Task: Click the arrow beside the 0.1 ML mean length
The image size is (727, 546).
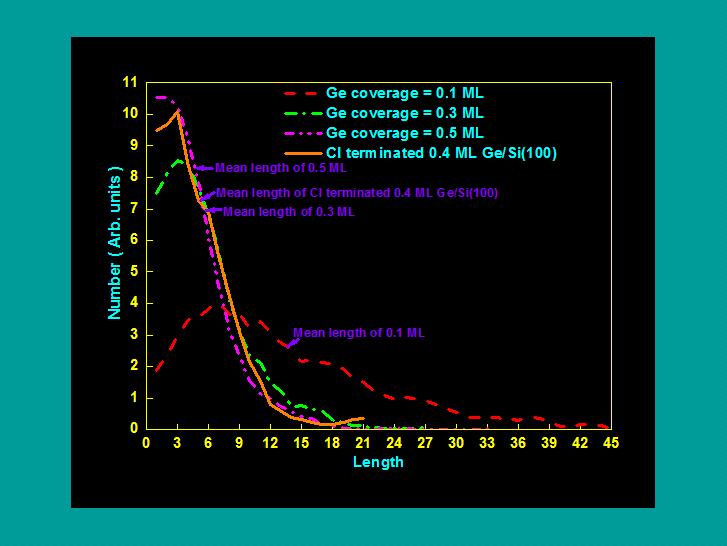Action: coord(292,342)
